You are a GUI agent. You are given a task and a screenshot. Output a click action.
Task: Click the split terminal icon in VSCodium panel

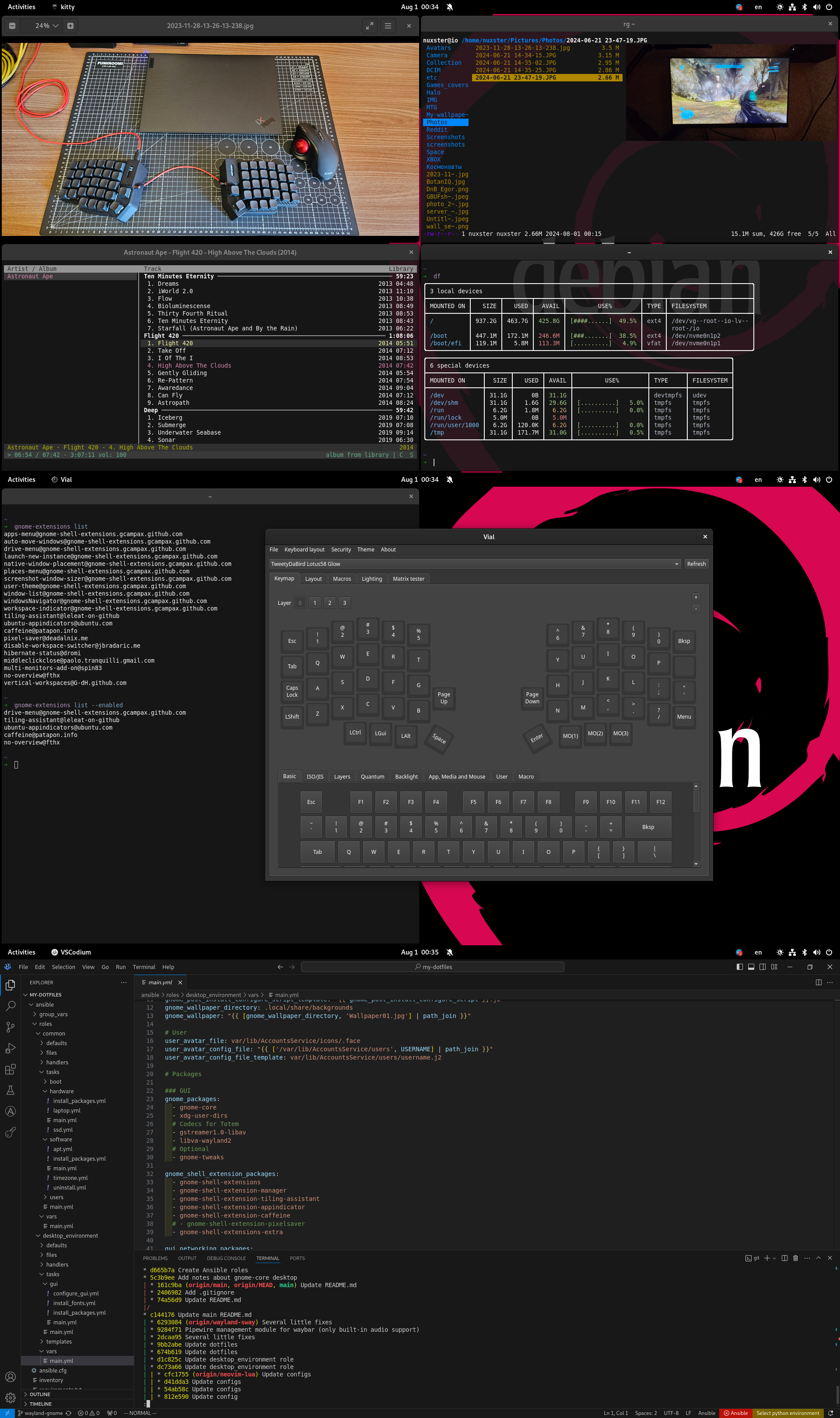tap(784, 1258)
